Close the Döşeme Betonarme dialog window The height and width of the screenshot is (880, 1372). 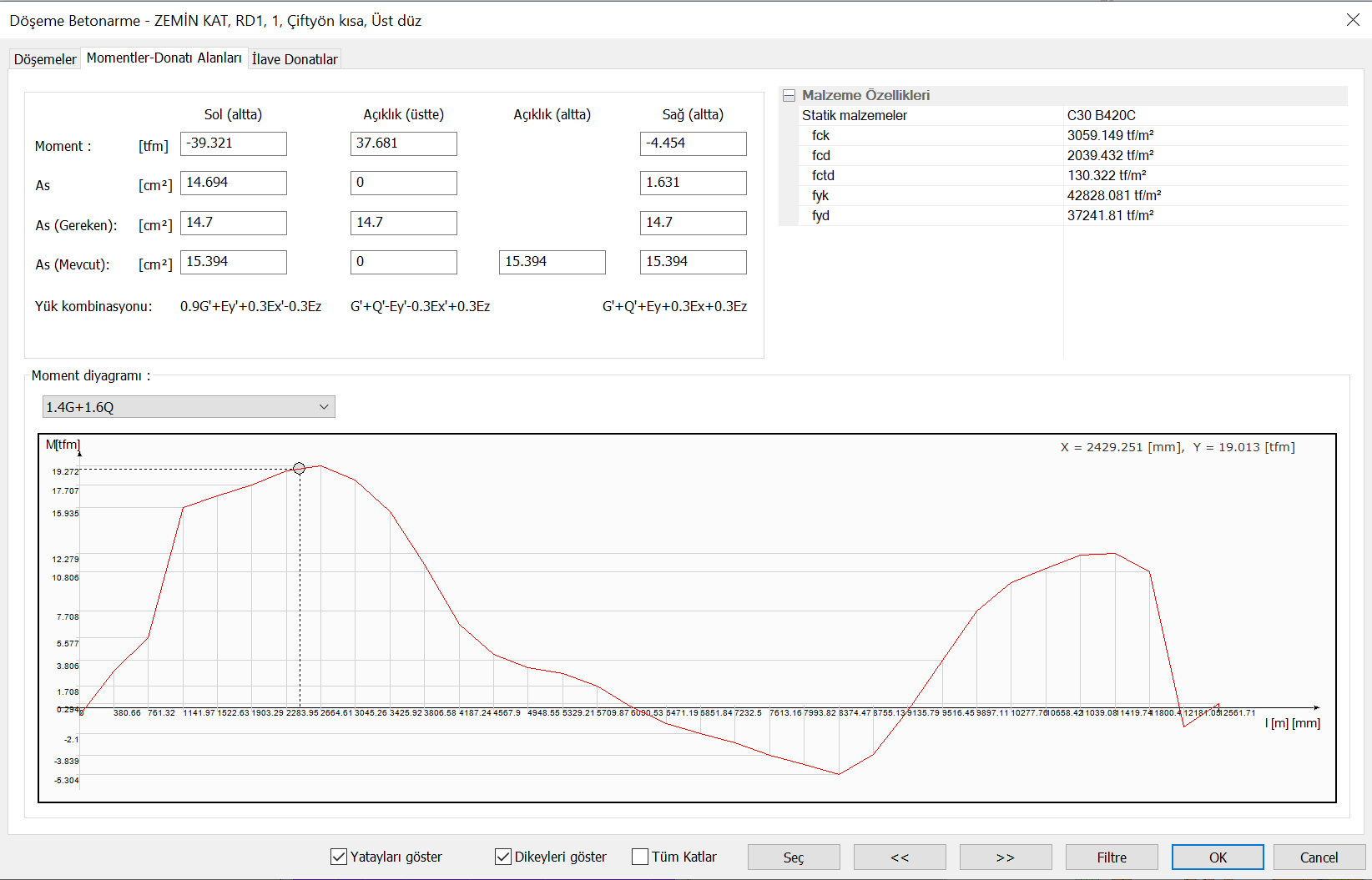pyautogui.click(x=1353, y=20)
